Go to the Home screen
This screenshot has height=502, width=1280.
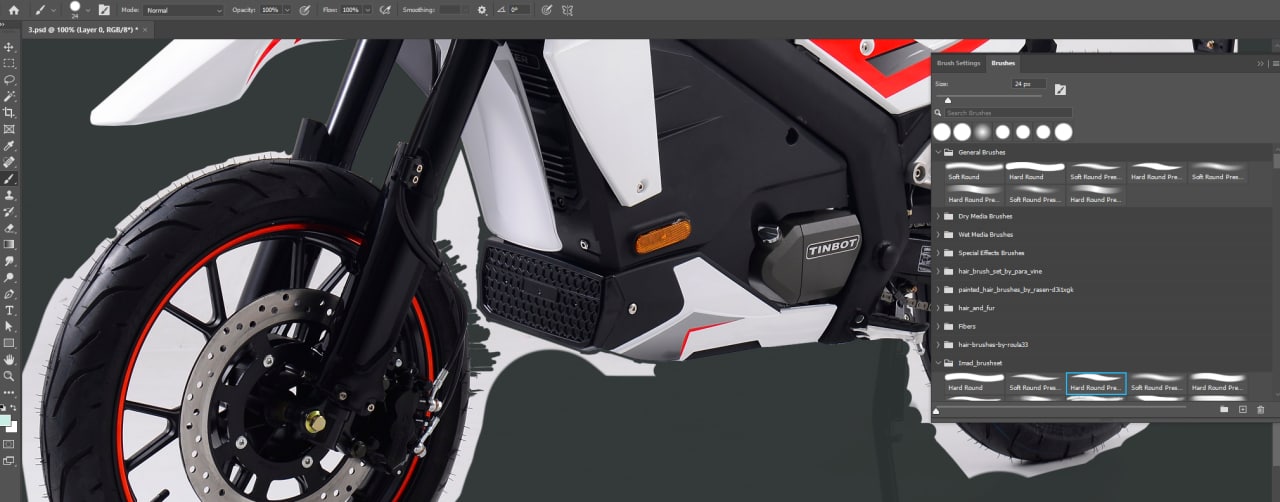(13, 9)
